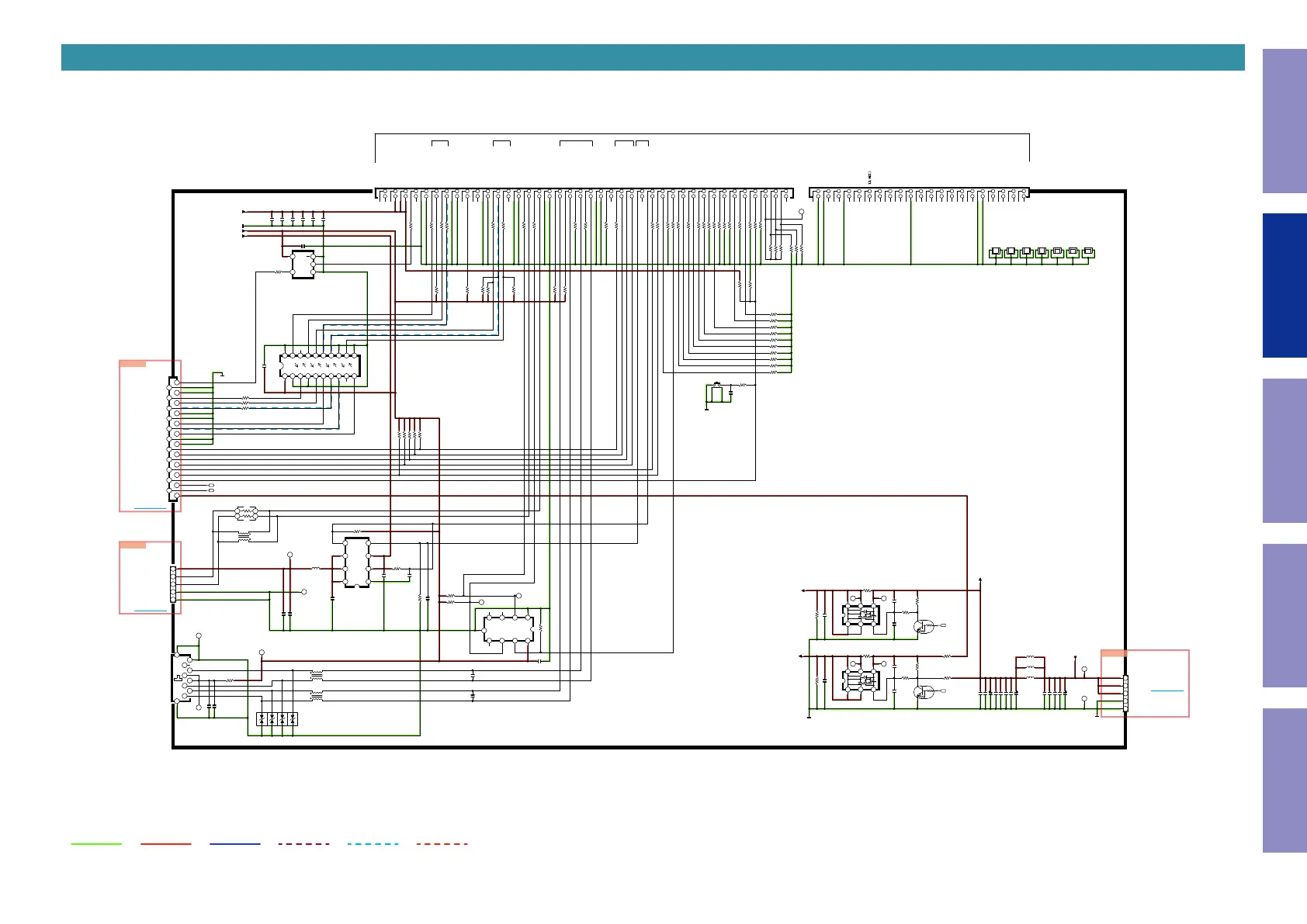This screenshot has height=924, width=1307.
Task: Open the purple tab directly below the dark blue tab
Action: 1284,451
